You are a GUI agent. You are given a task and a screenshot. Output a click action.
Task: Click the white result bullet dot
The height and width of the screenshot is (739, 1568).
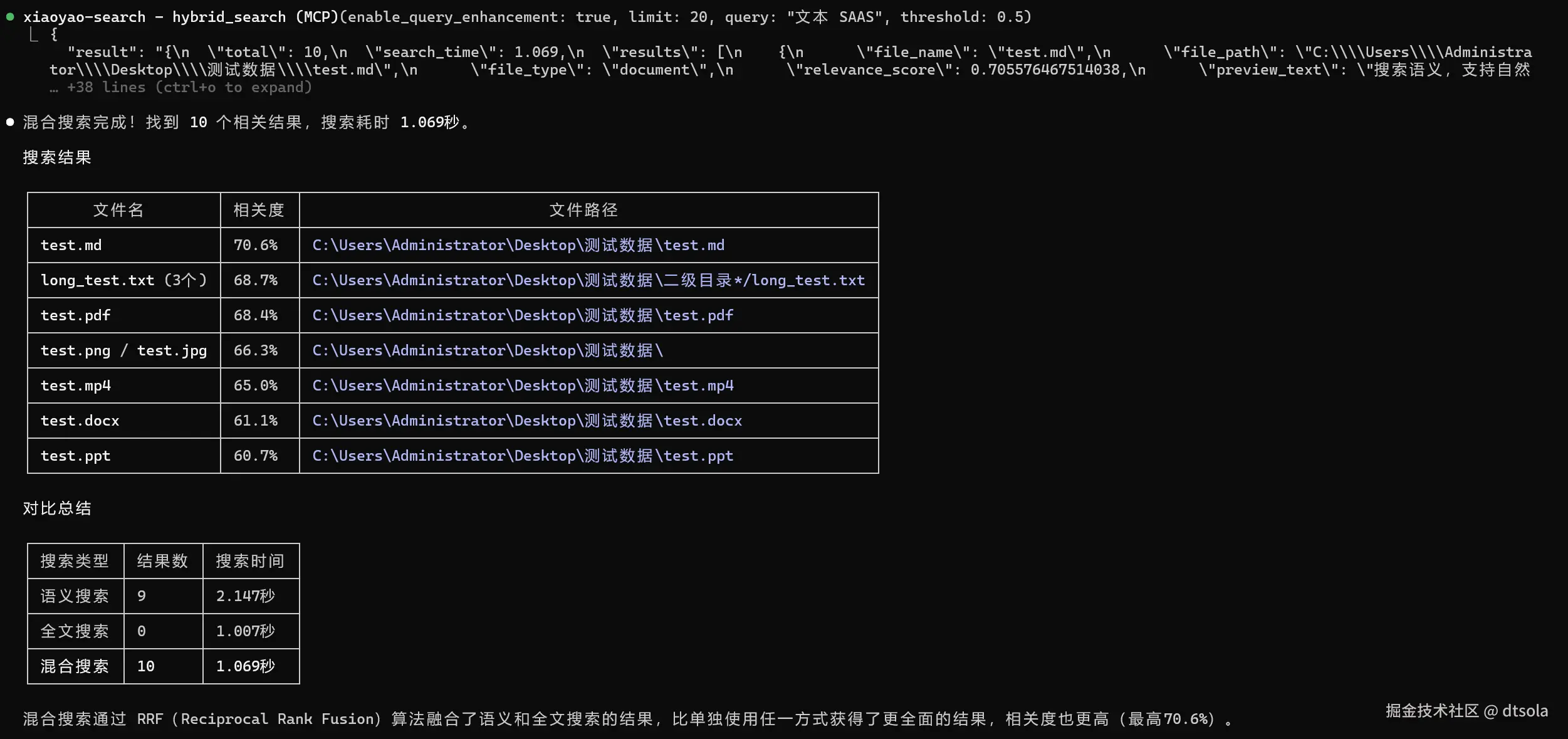click(10, 122)
